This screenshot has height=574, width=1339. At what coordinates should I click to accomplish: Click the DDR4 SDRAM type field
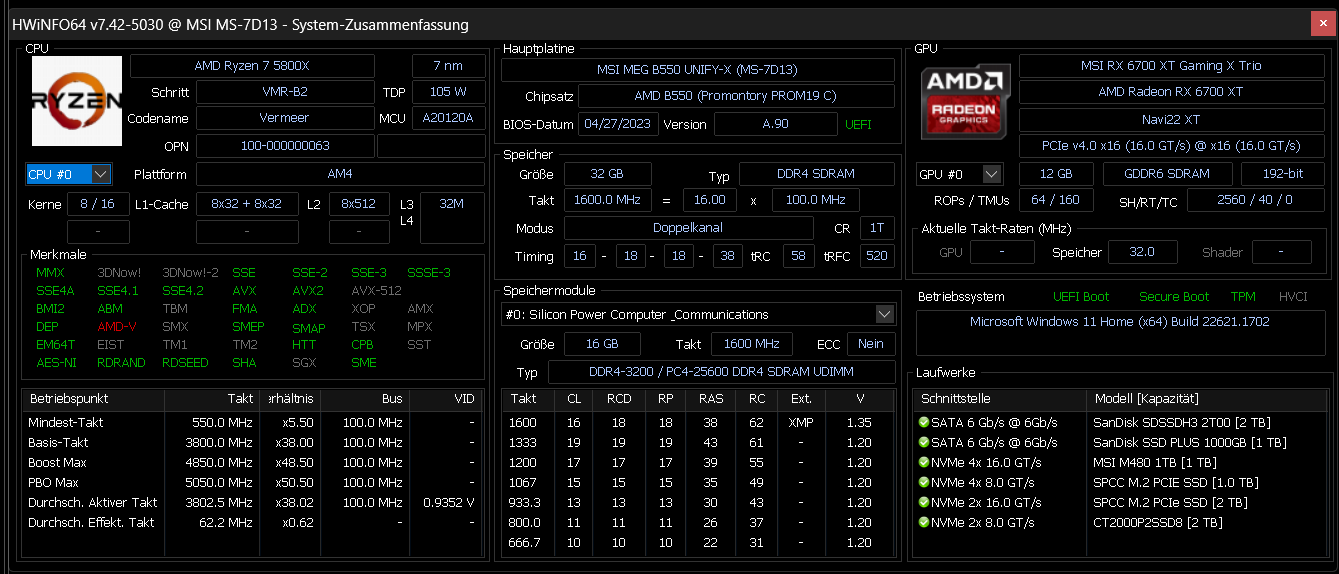pos(817,174)
